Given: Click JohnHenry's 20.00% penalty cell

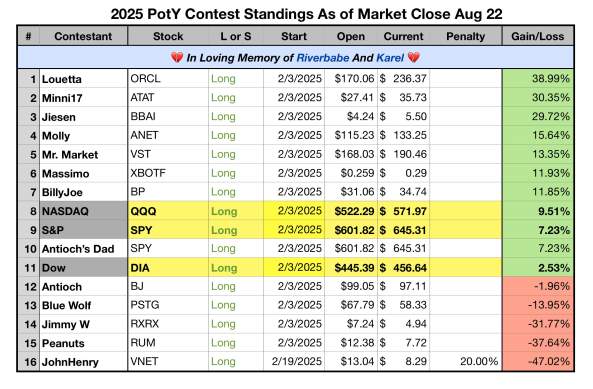Looking at the screenshot, I should [x=466, y=361].
